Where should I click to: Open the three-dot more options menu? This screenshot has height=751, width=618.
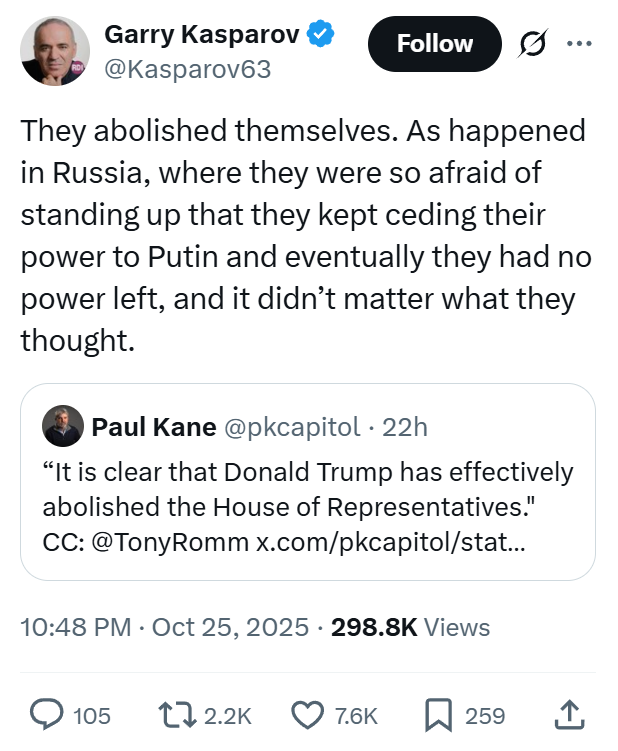pos(579,44)
